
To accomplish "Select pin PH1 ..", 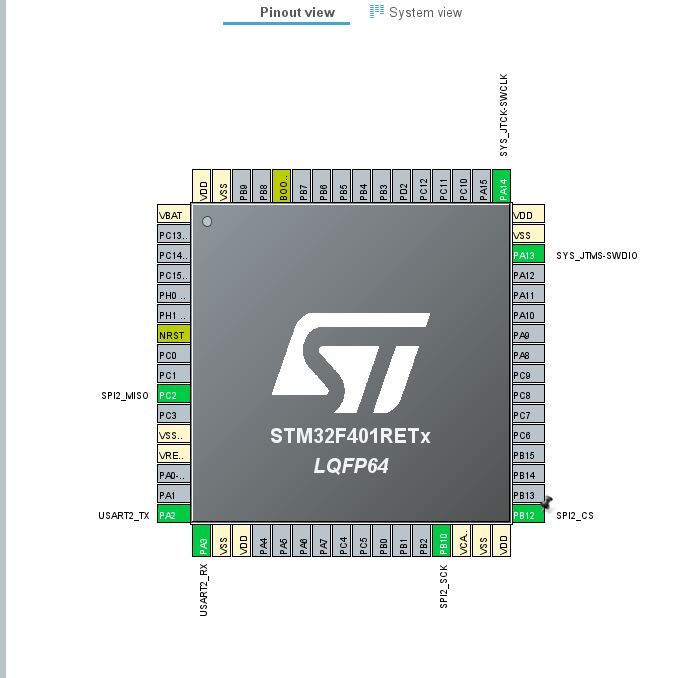I will pos(174,315).
